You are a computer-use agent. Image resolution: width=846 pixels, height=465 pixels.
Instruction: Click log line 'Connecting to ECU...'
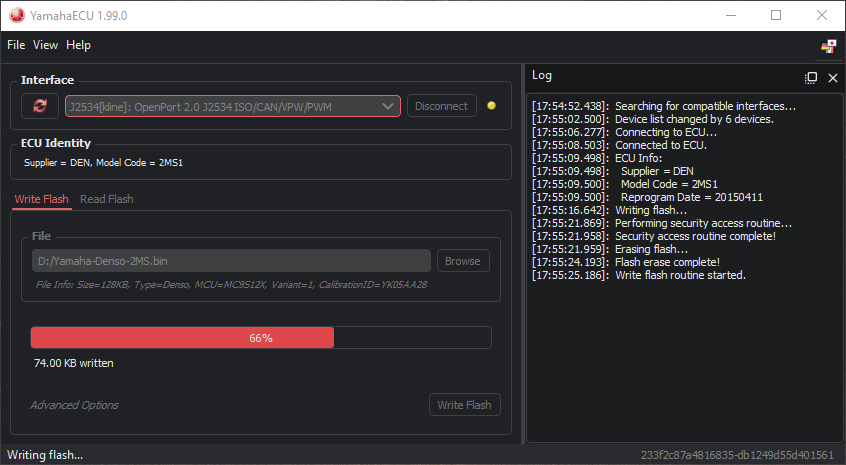click(624, 132)
